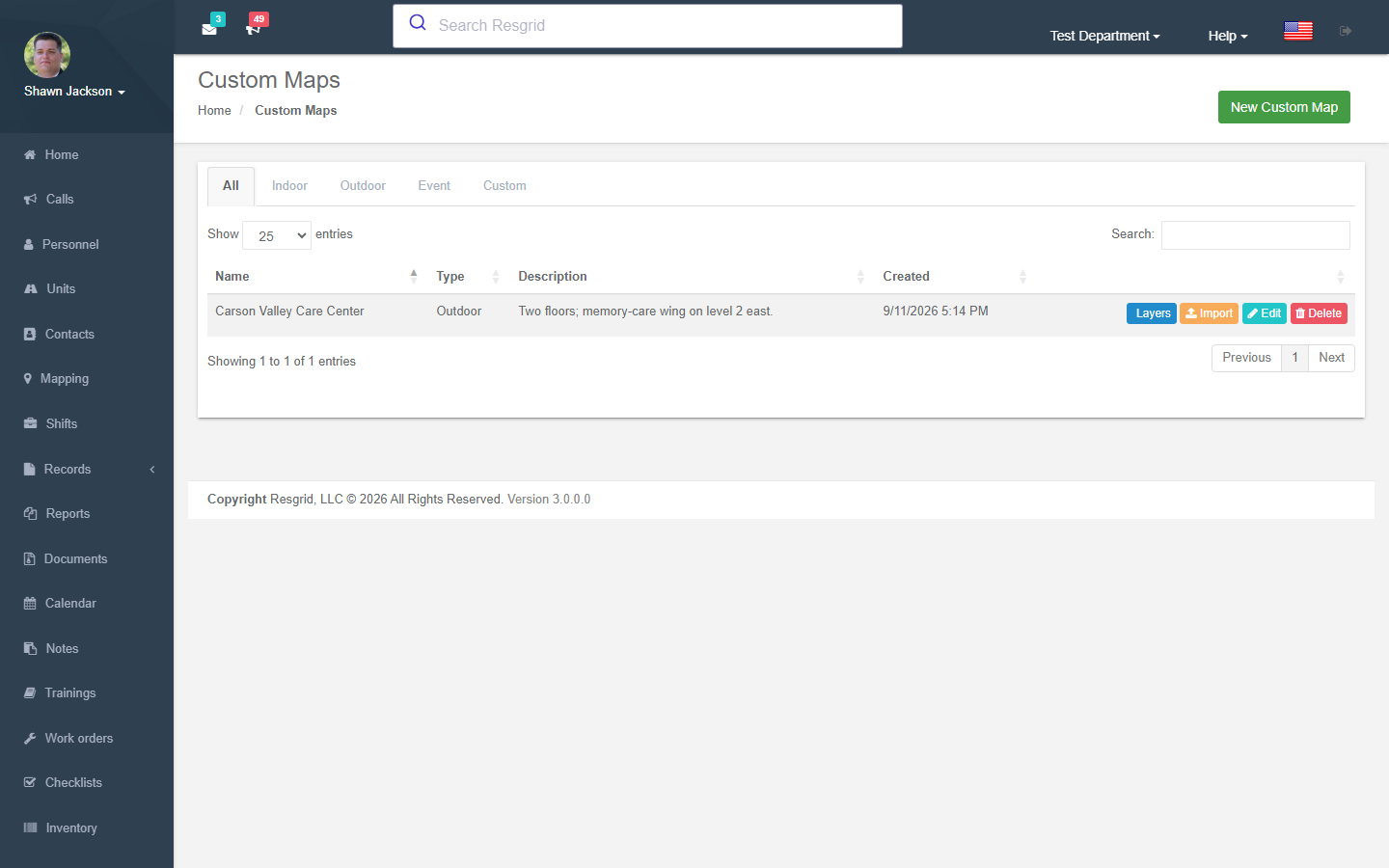Image resolution: width=1389 pixels, height=868 pixels.
Task: Click the Notes icon in sidebar
Action: (30, 649)
